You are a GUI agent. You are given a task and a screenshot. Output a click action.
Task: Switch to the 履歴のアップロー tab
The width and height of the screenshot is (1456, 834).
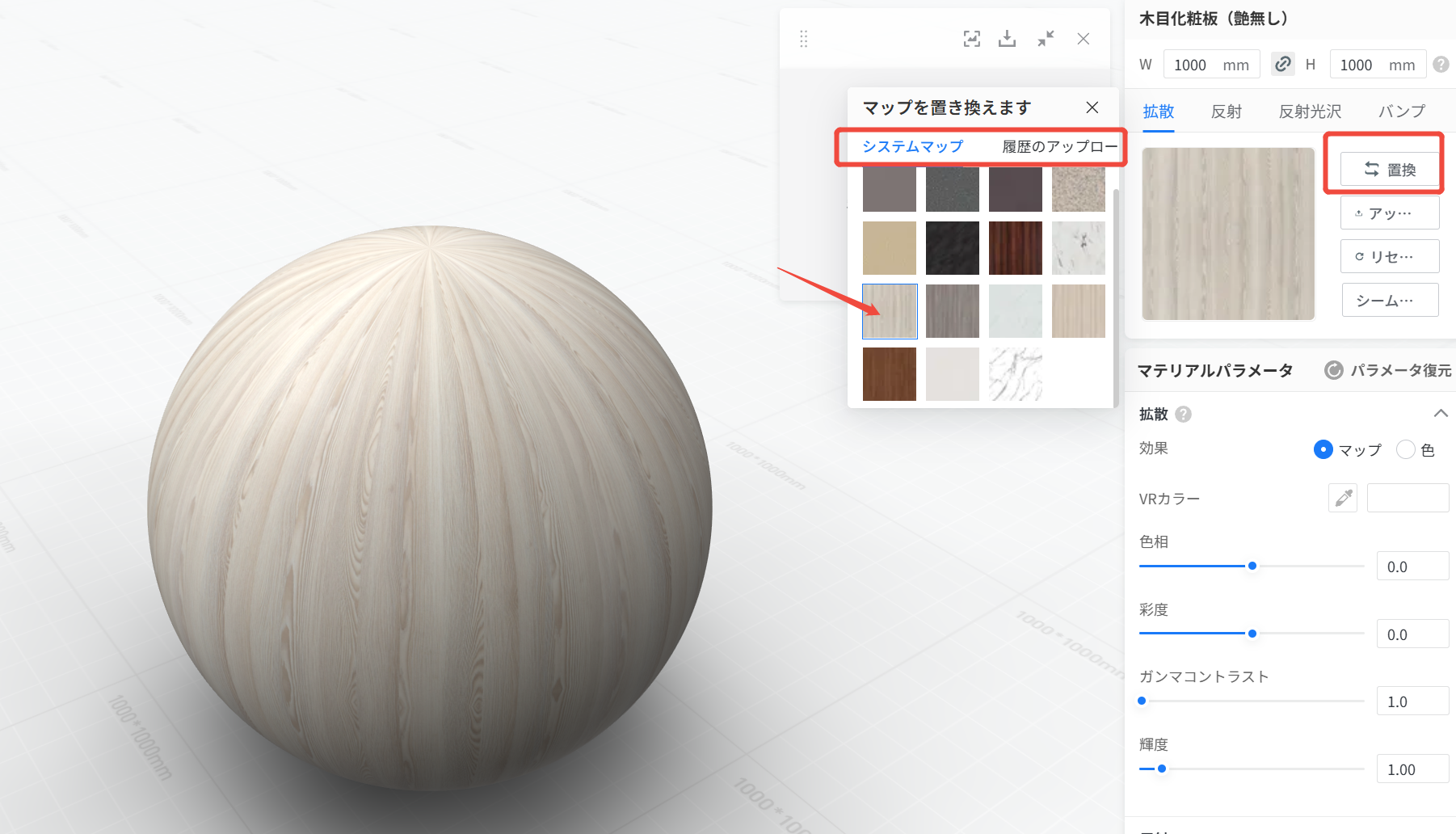pos(1060,146)
